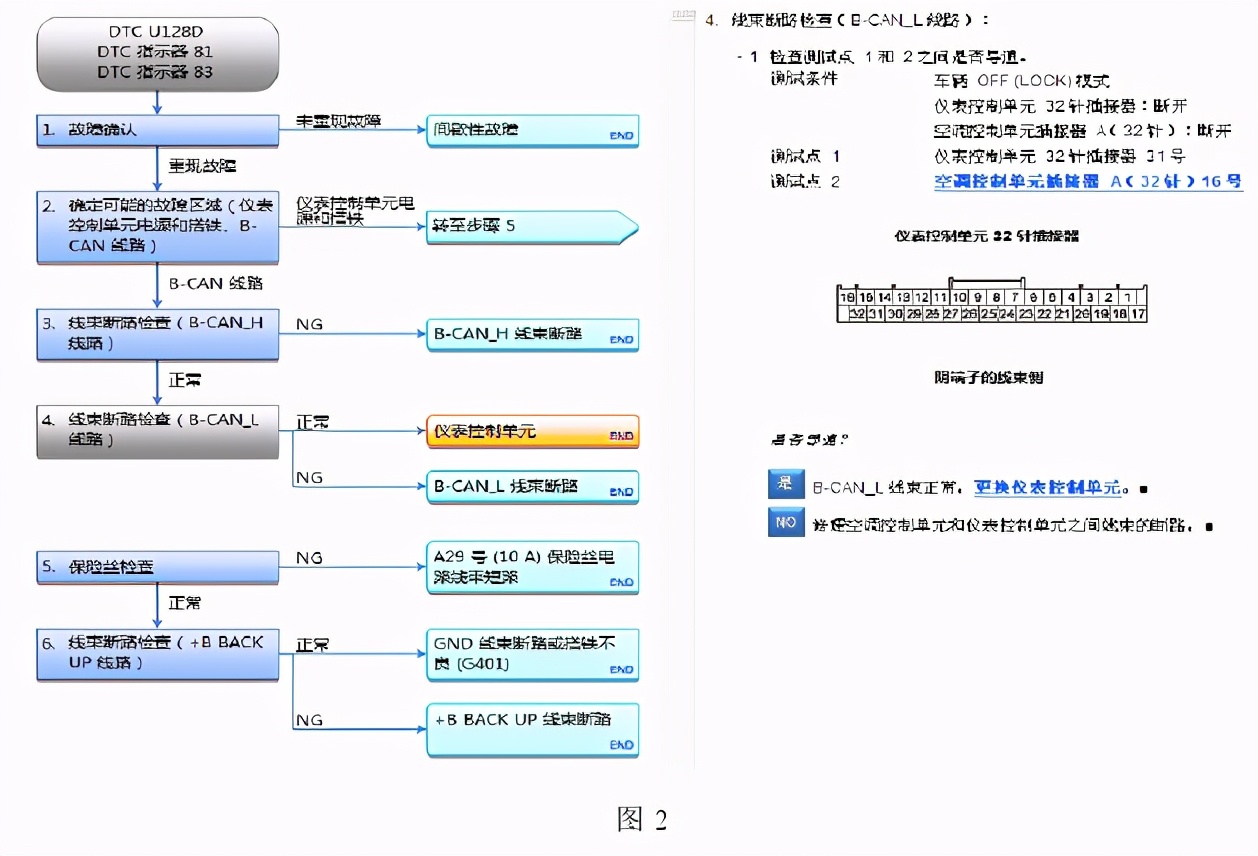Screen dimensions: 1258x856
Task: Select the 线束断路检查 B-CAN_L step 4 box
Action: point(156,432)
